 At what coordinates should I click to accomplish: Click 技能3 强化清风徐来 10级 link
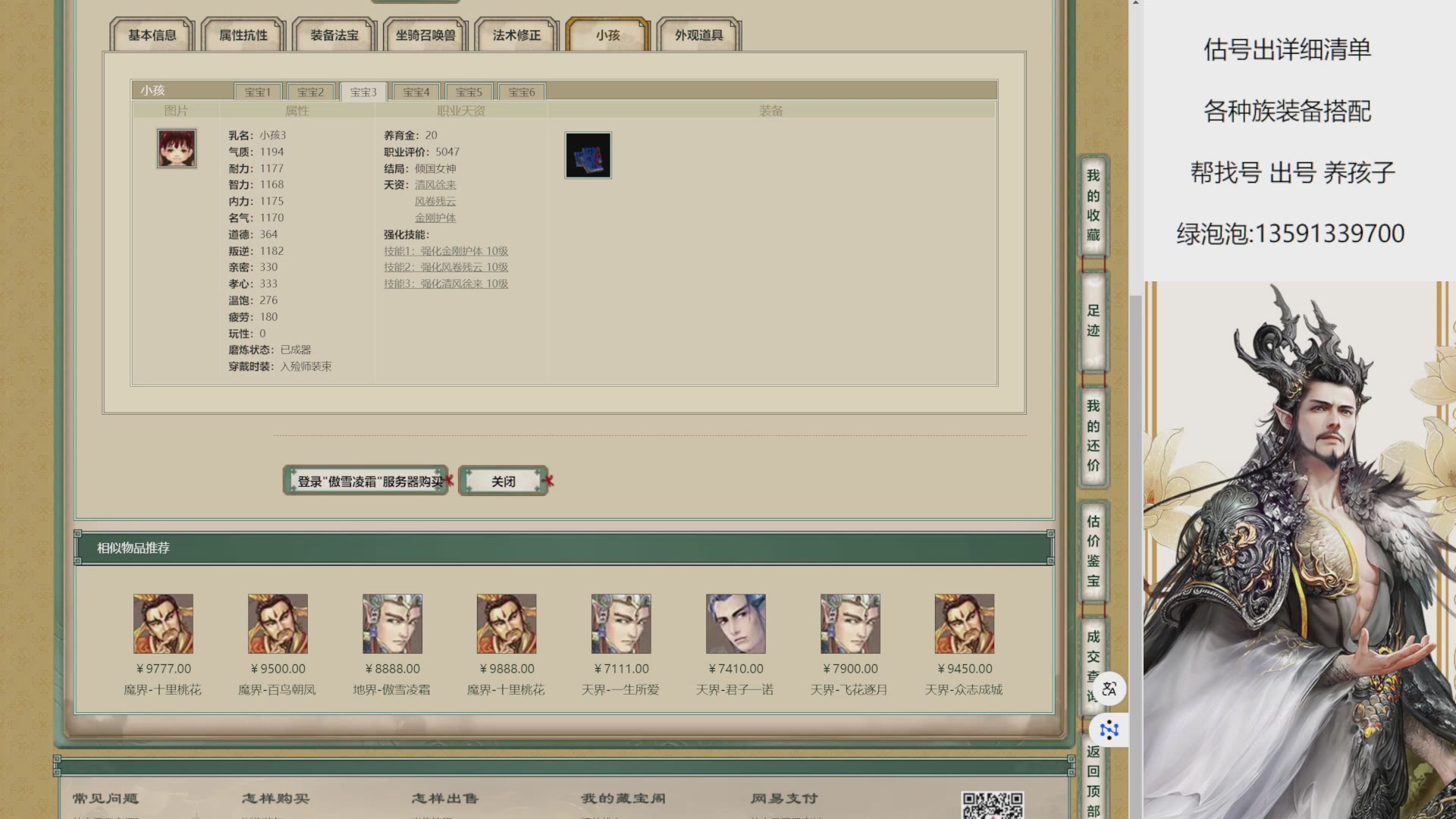[x=446, y=284]
